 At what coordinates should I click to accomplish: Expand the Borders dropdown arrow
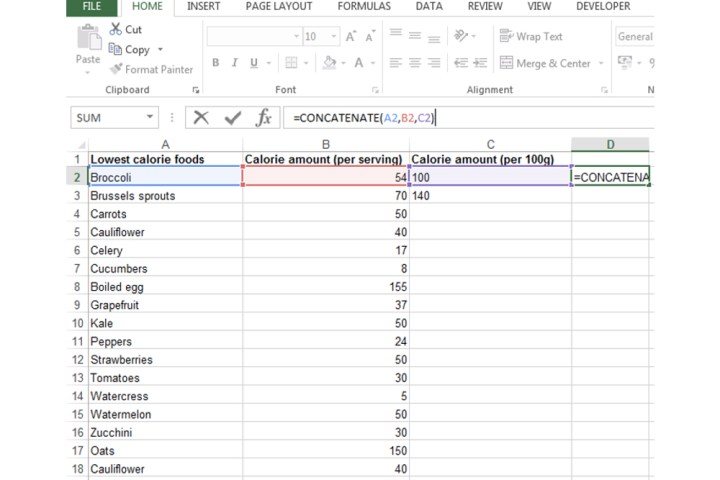[306, 63]
